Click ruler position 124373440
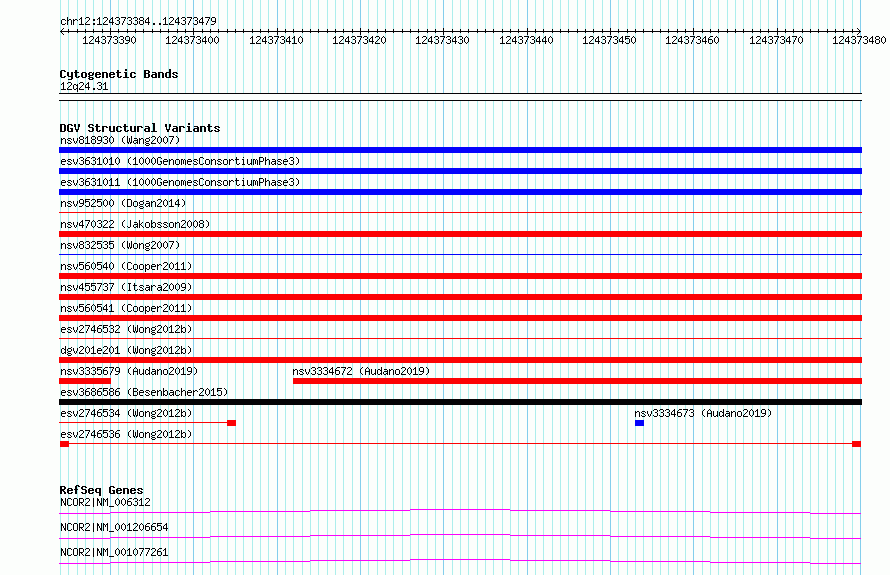The image size is (890, 575). coord(526,40)
